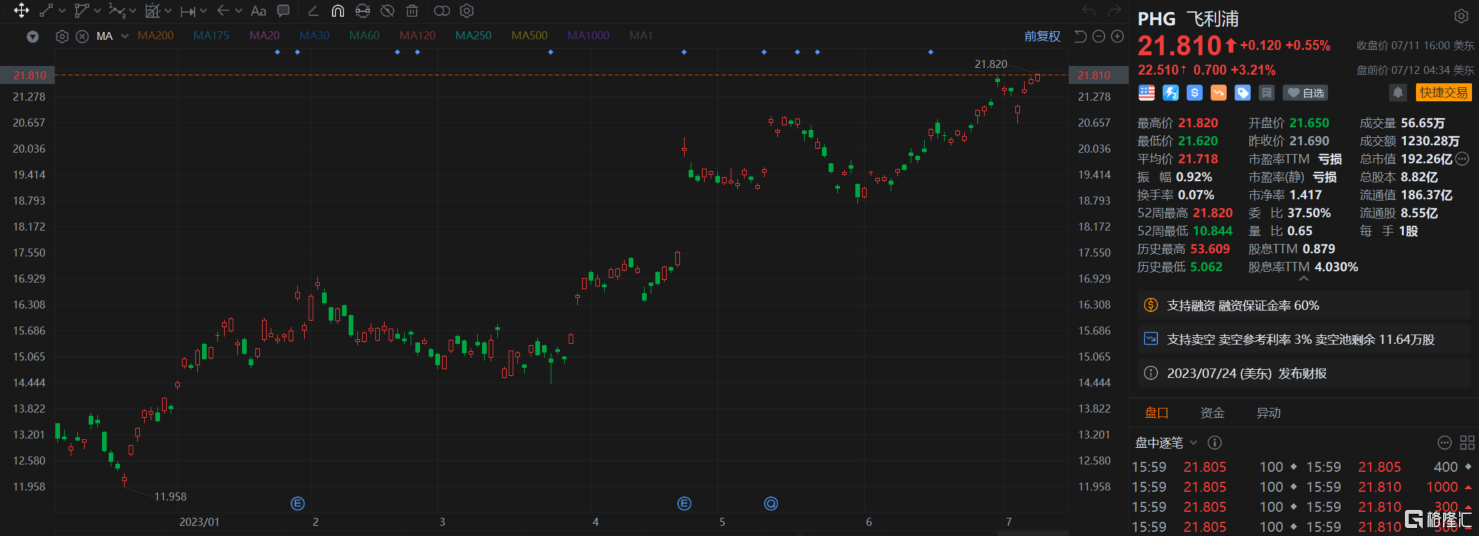
Task: Click the 快捷交易 quick trade button
Action: 1443,92
